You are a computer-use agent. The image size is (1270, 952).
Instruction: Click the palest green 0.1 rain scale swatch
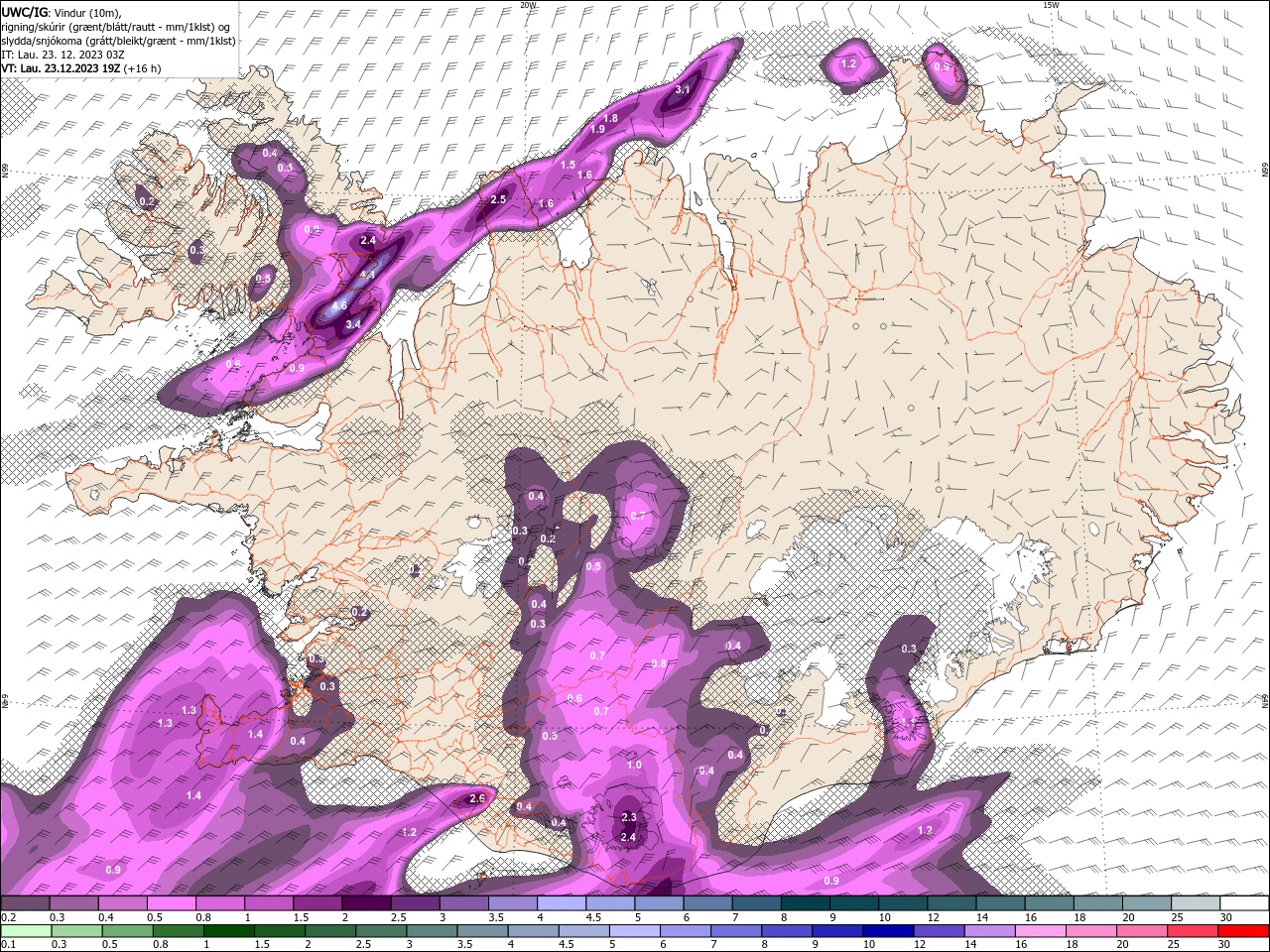pyautogui.click(x=25, y=931)
